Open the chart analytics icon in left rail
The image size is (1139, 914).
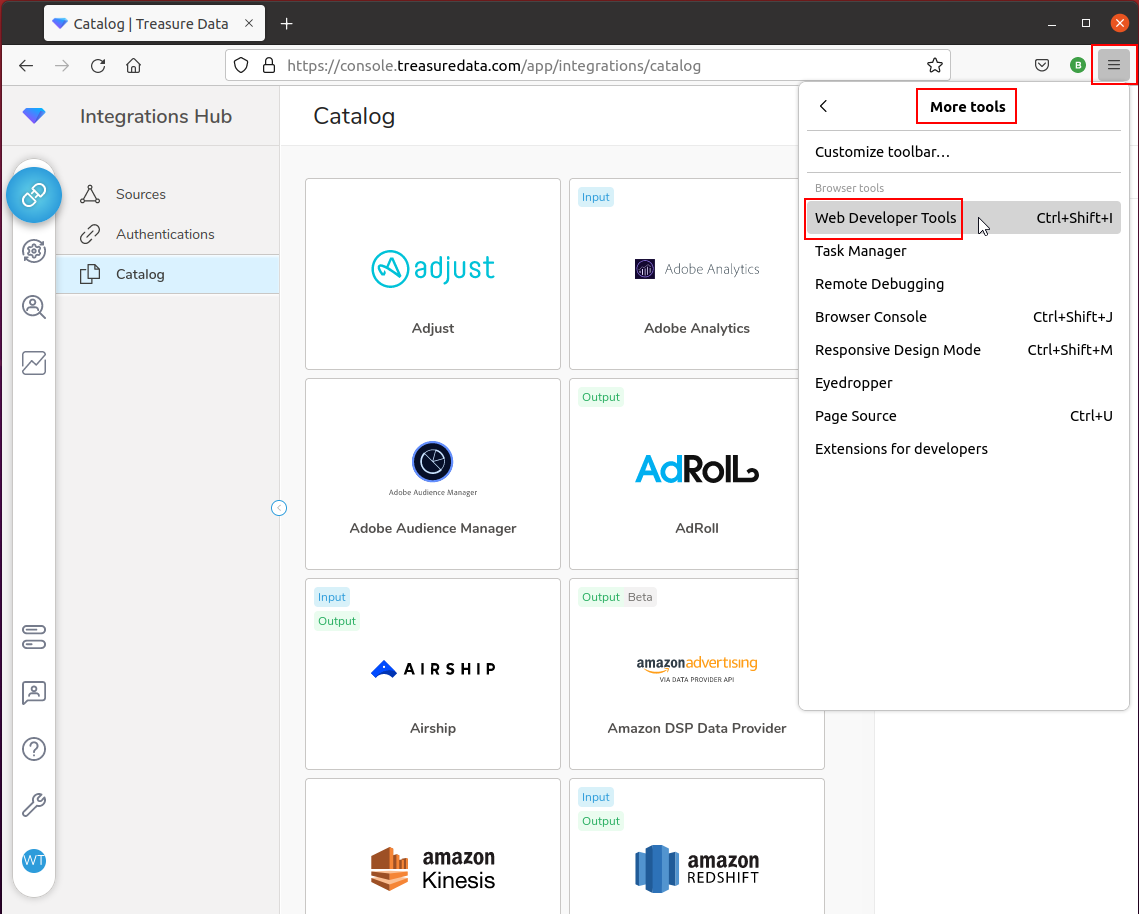click(x=34, y=363)
